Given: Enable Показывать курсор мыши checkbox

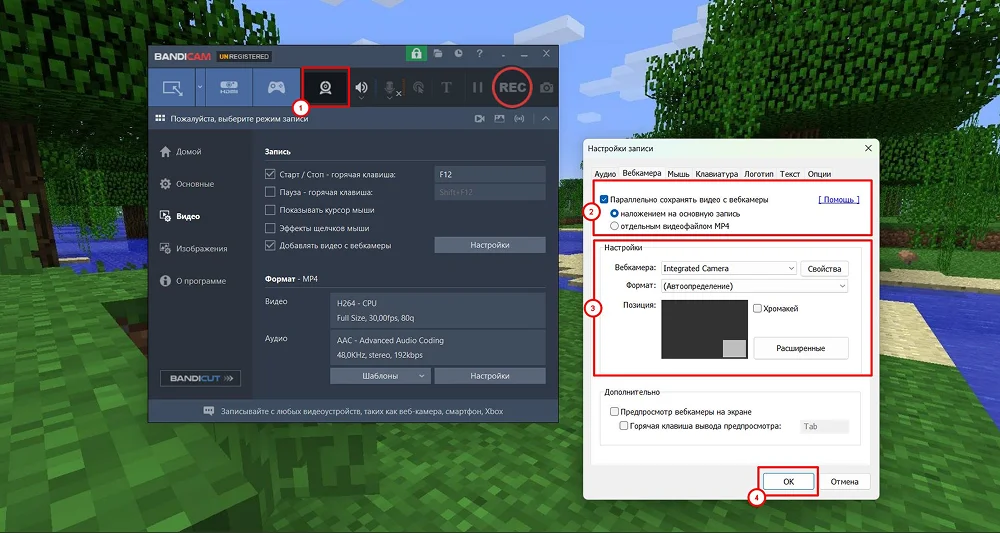Looking at the screenshot, I should coord(270,210).
